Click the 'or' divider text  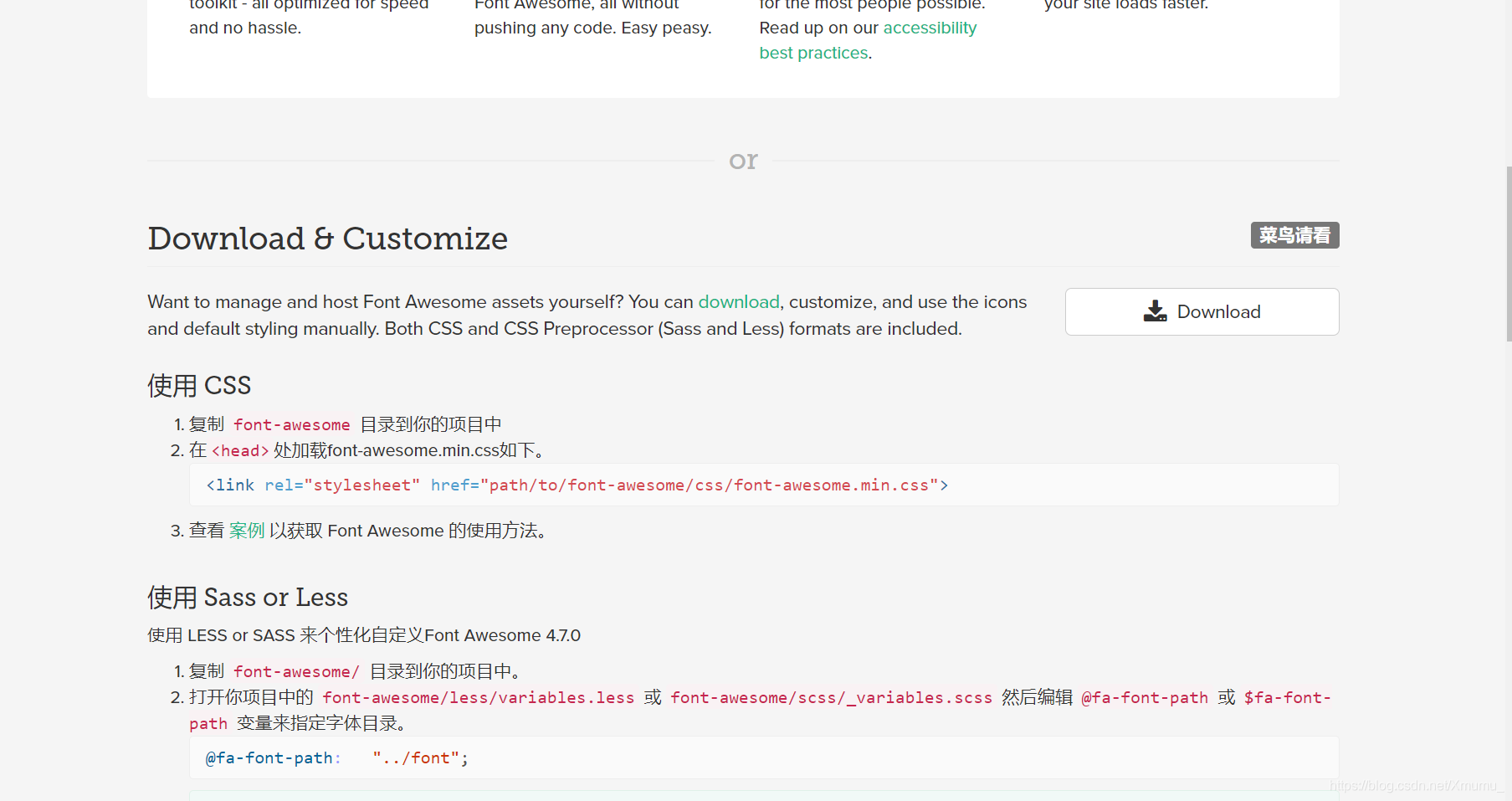pyautogui.click(x=743, y=159)
